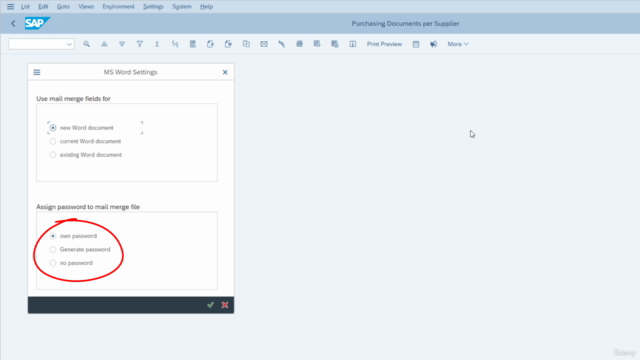Image resolution: width=640 pixels, height=360 pixels.
Task: Open the System menu
Action: tap(182, 7)
